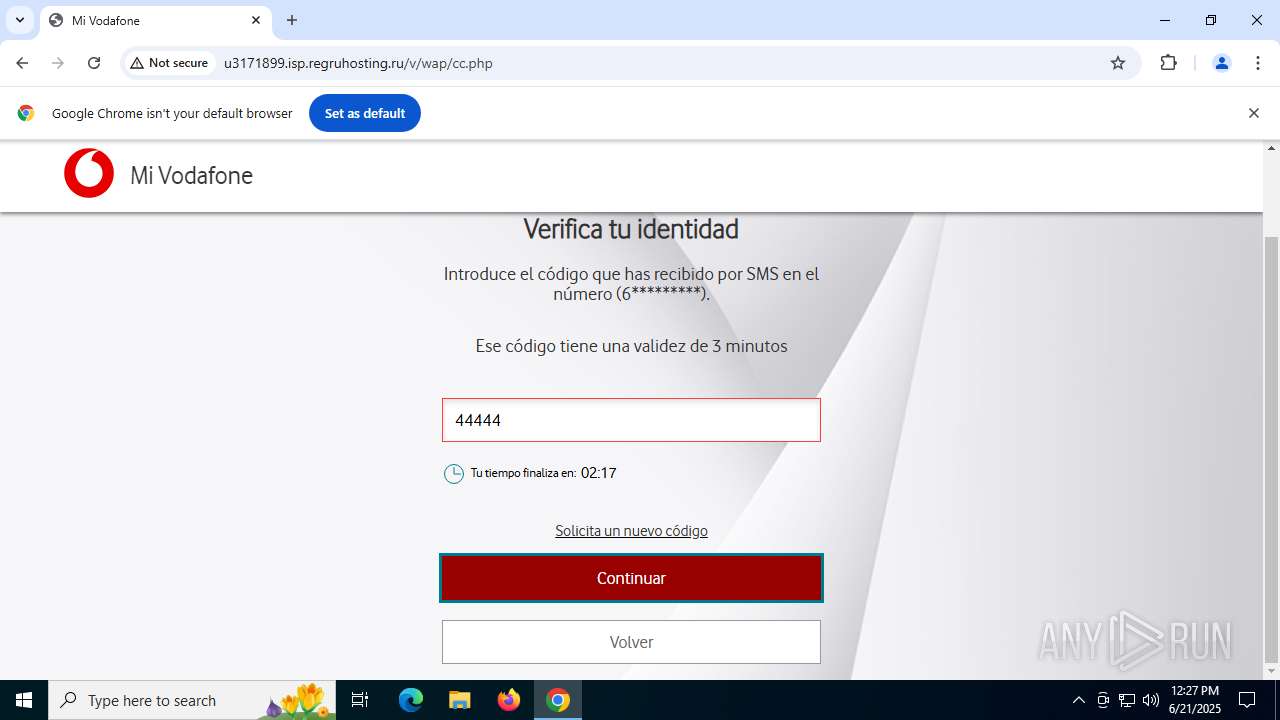The image size is (1280, 720).
Task: Select the Mi Vodafone tab
Action: (x=155, y=20)
